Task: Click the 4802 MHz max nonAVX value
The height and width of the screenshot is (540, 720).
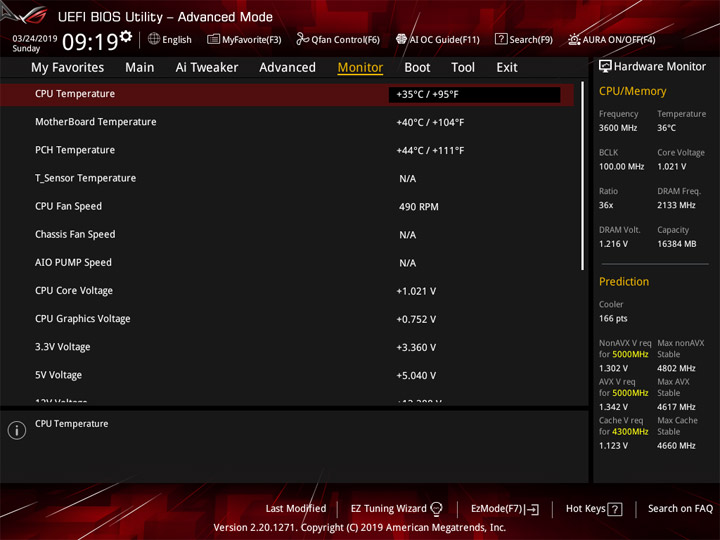Action: 676,368
